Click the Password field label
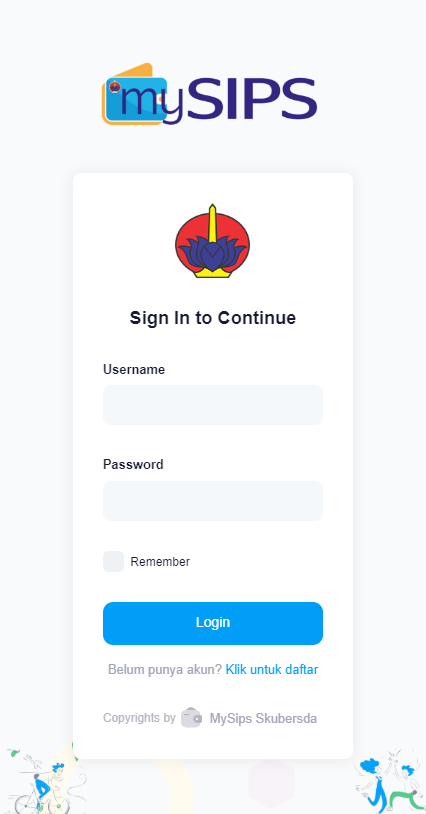 (x=133, y=464)
